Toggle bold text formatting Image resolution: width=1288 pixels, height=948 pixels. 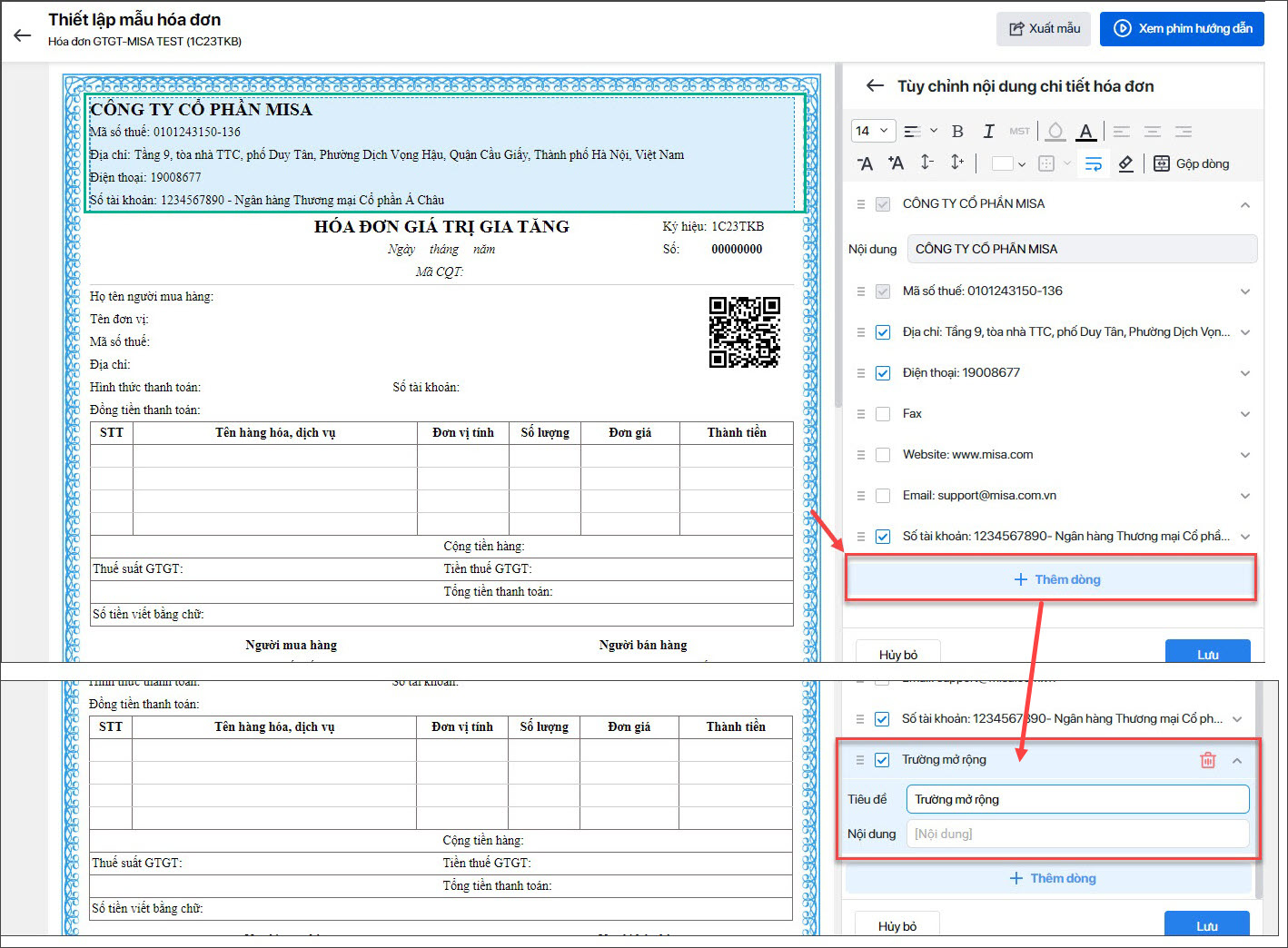[957, 132]
